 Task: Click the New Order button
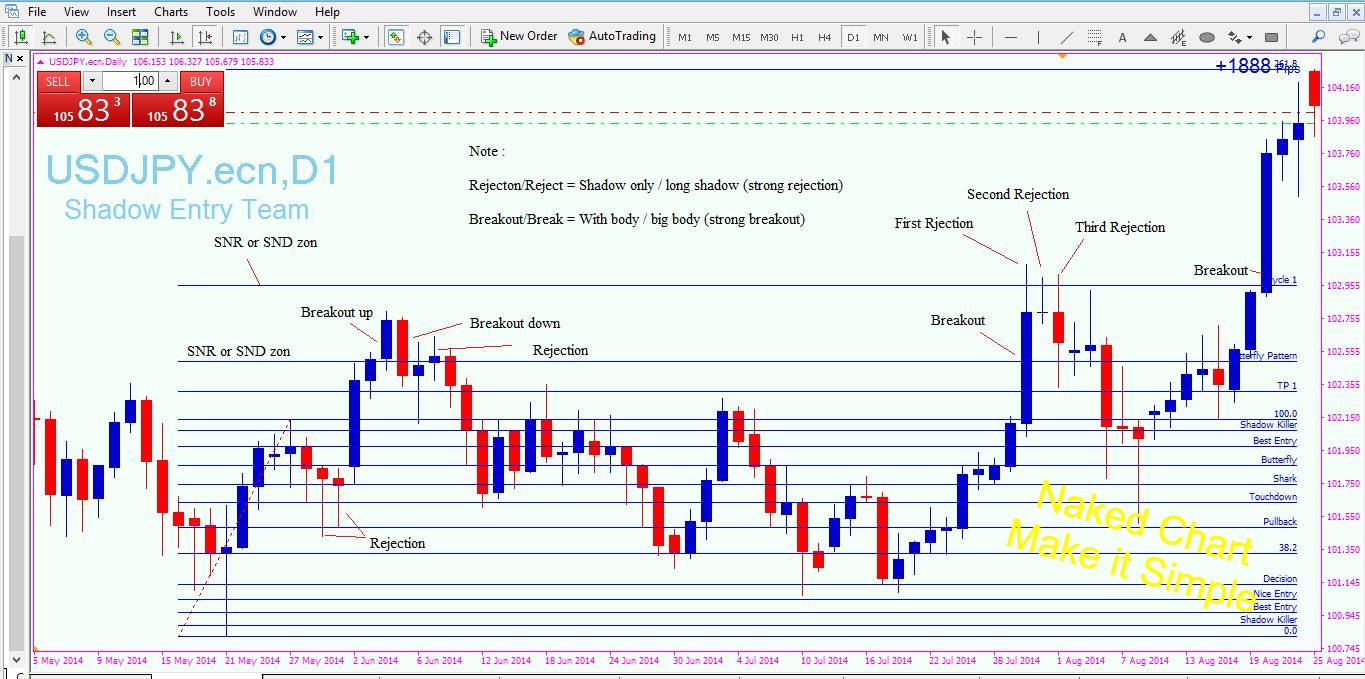tap(519, 36)
